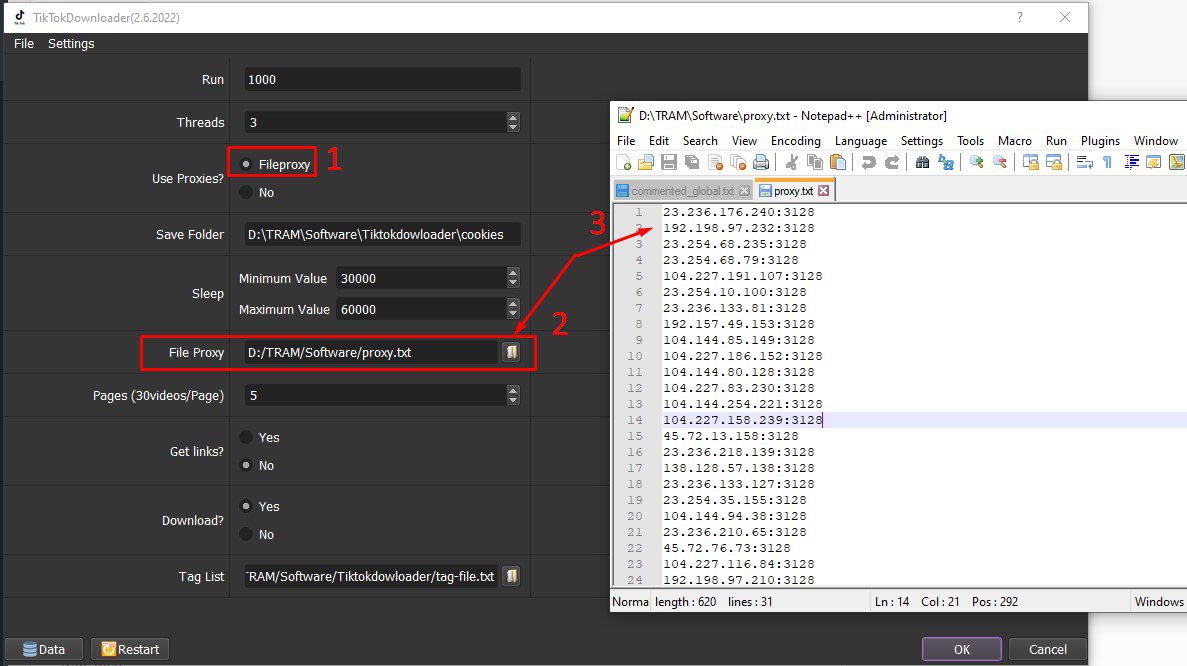
Task: Open Notepad++ Language menu
Action: click(x=861, y=141)
